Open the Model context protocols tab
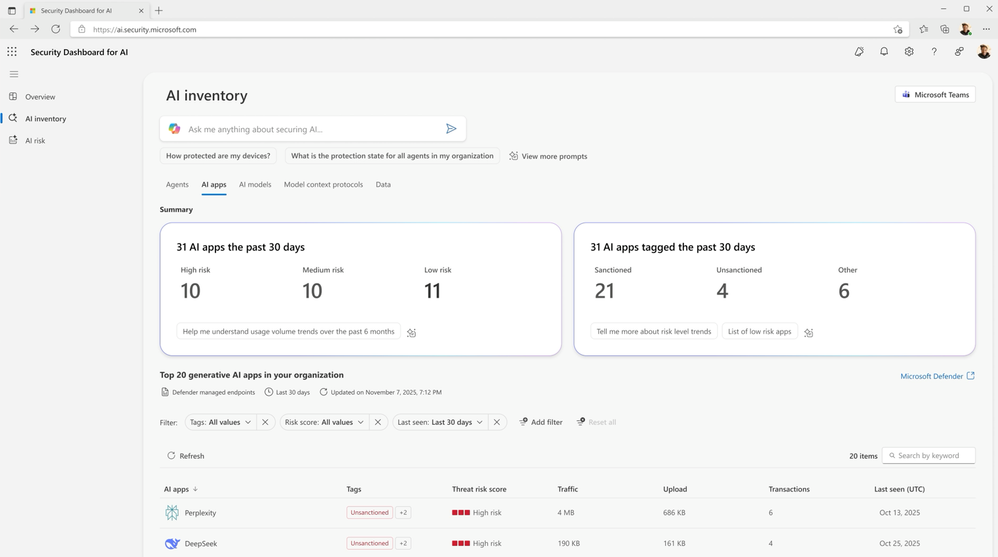The height and width of the screenshot is (557, 998). pos(323,185)
